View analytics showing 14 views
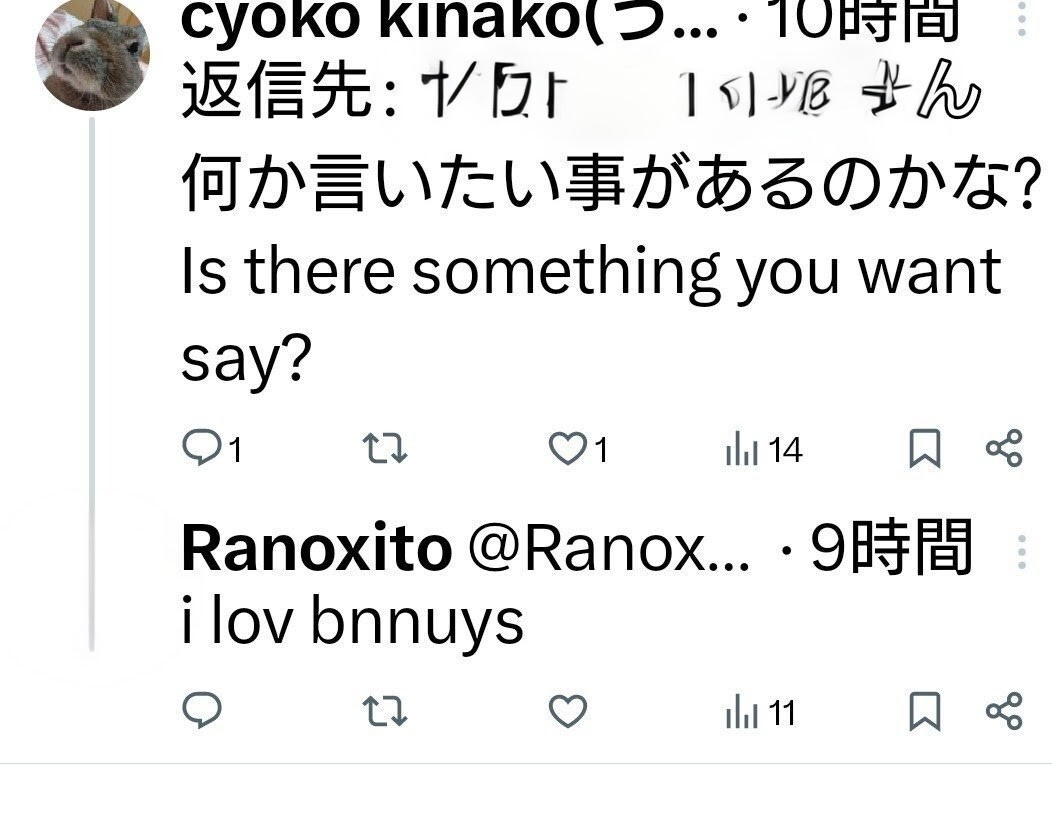 coord(763,450)
